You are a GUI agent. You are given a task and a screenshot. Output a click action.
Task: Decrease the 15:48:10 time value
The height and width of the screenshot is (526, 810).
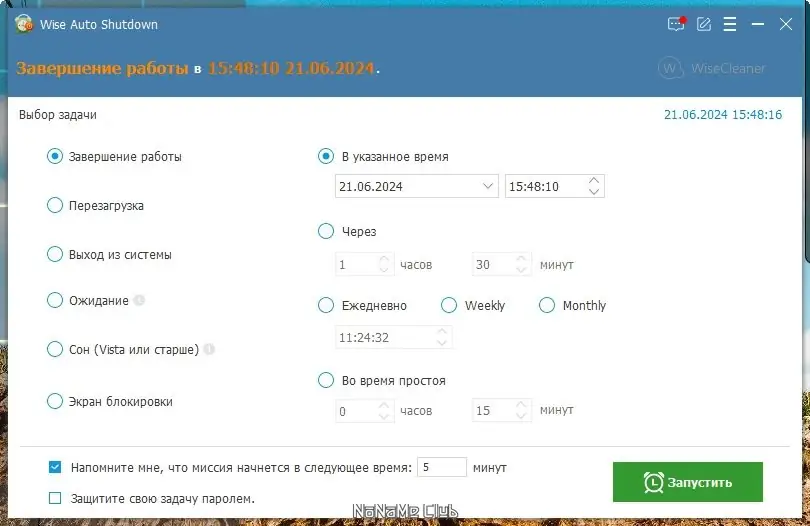594,192
